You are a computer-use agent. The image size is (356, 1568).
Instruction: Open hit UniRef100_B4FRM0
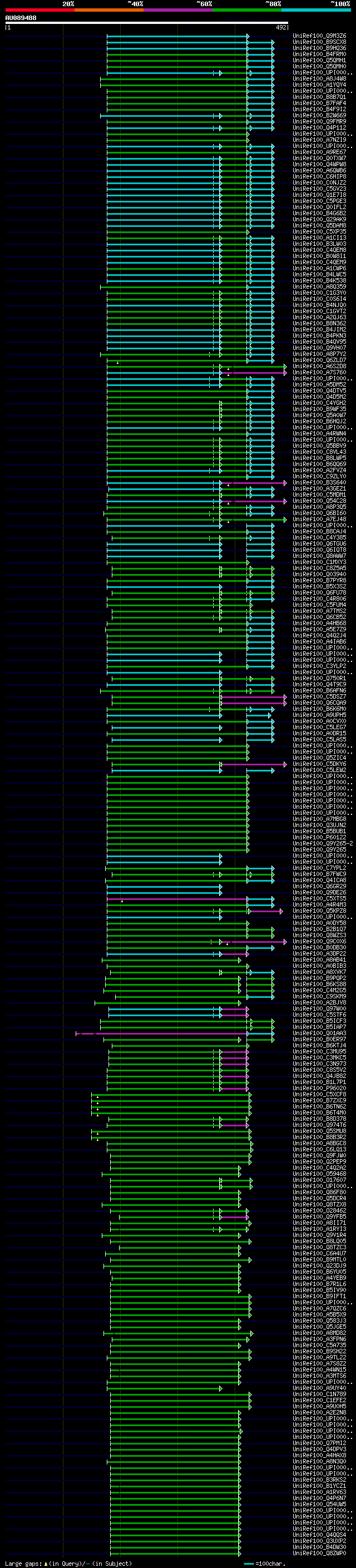tap(319, 54)
